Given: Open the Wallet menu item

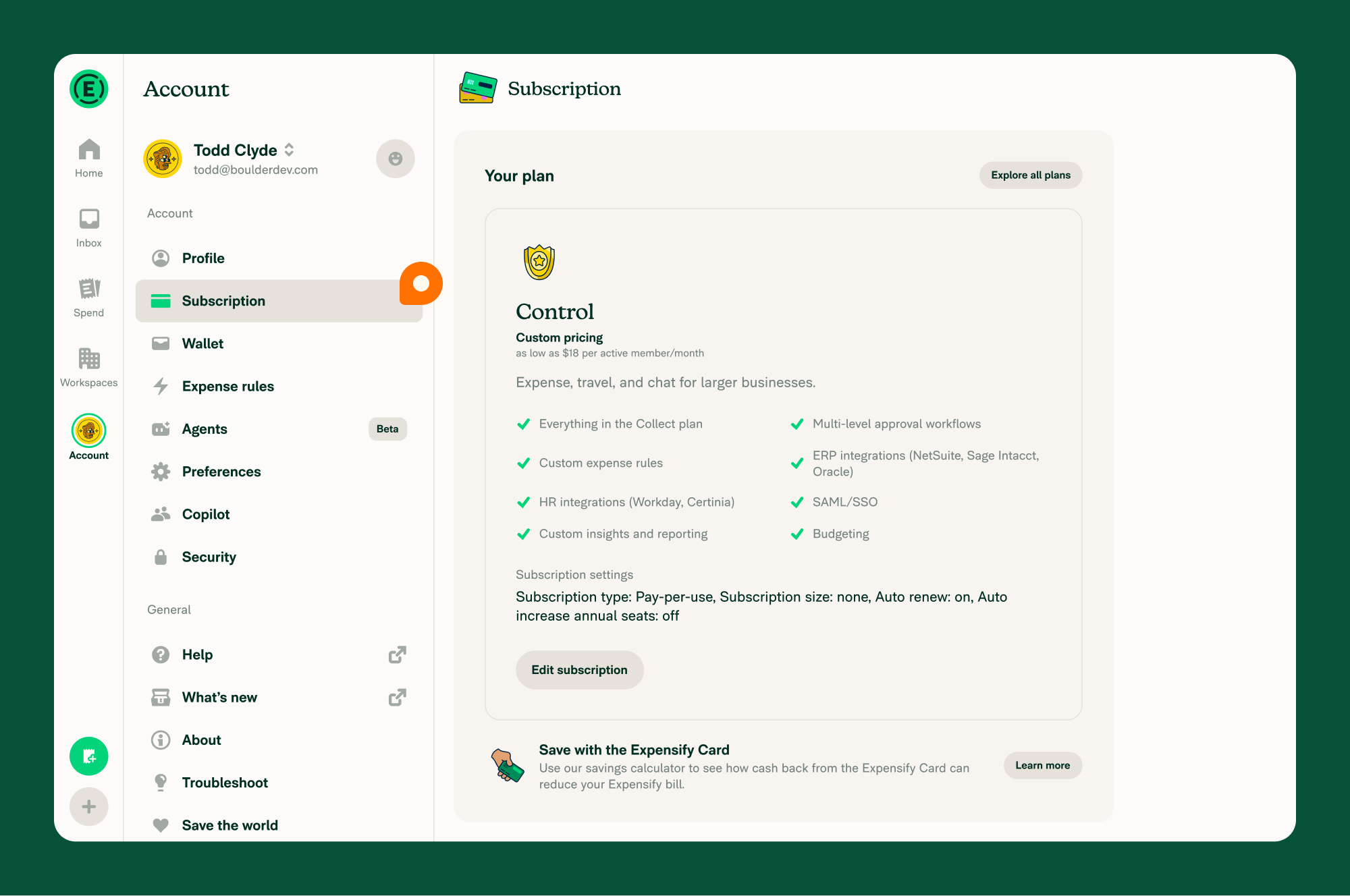Looking at the screenshot, I should click(279, 343).
